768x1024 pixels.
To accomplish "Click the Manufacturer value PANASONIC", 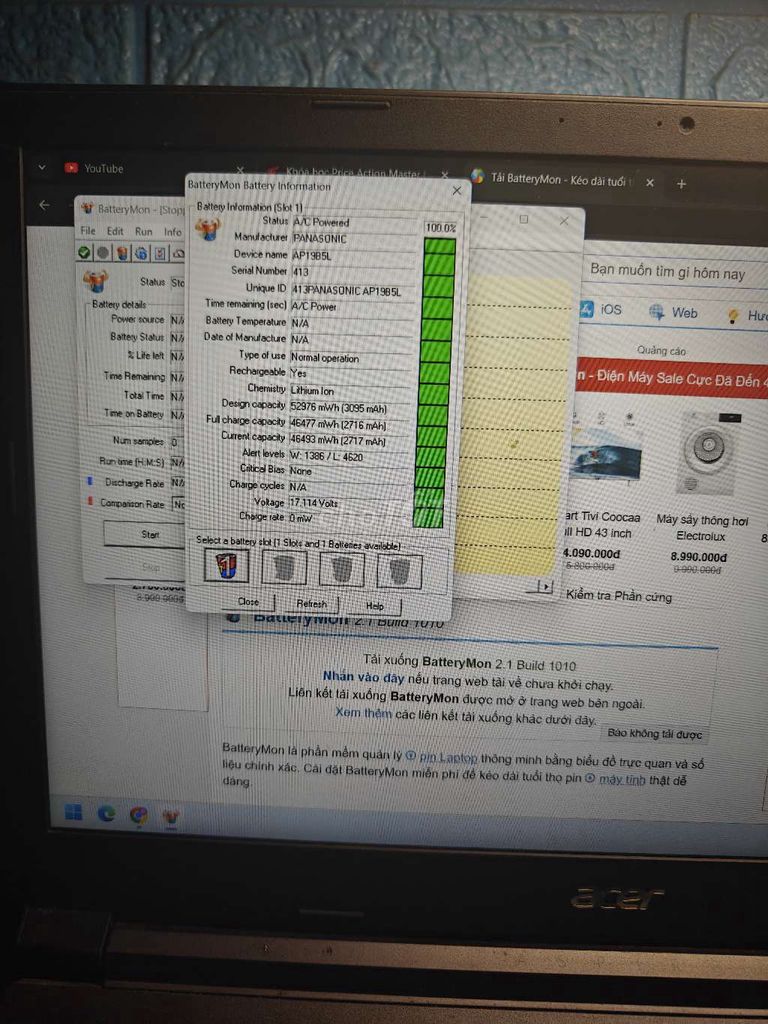I will coord(320,239).
